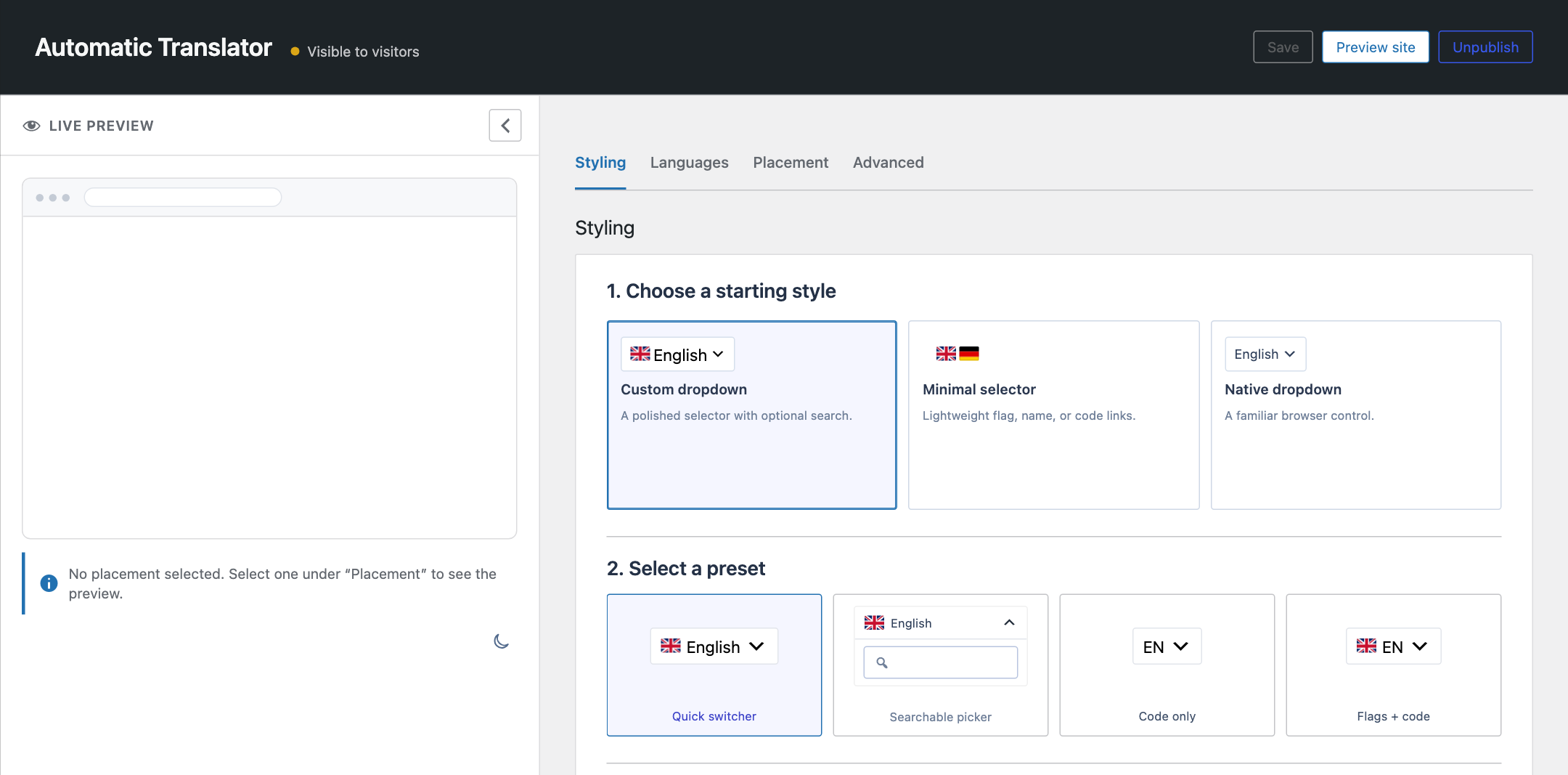Click the search icon in Searchable picker
The image size is (1568, 775).
pyautogui.click(x=882, y=662)
